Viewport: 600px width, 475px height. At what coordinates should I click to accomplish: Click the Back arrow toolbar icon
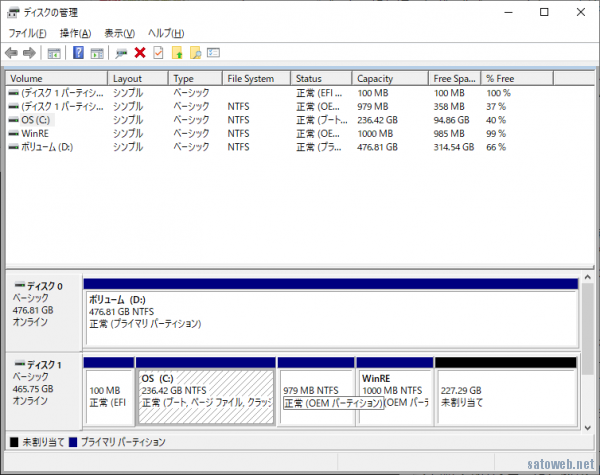click(11, 52)
